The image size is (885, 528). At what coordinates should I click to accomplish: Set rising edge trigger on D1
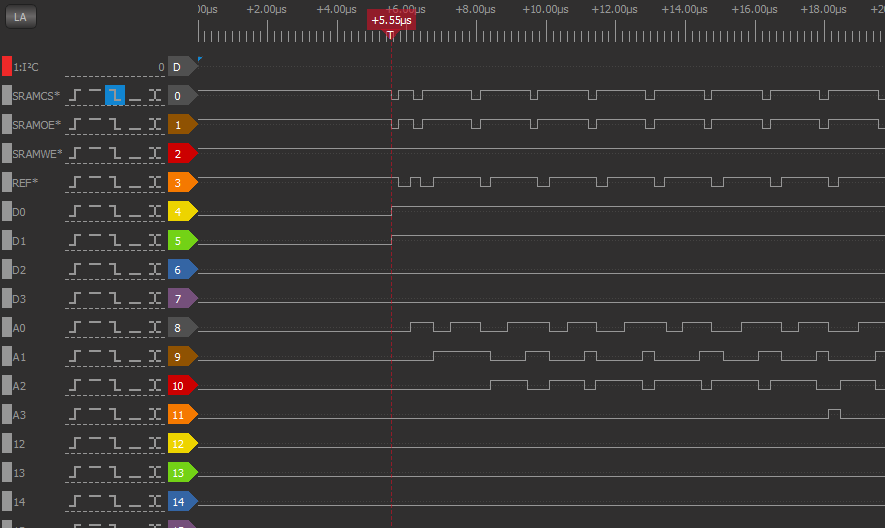(x=75, y=241)
